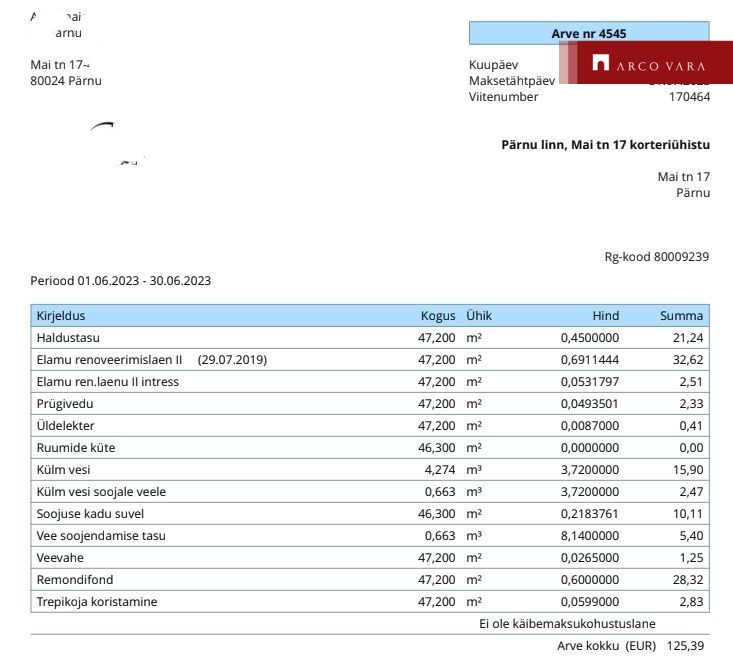Screen dimensions: 733x659
Task: Click 'Rg-kood 80009239'
Action: (x=657, y=257)
